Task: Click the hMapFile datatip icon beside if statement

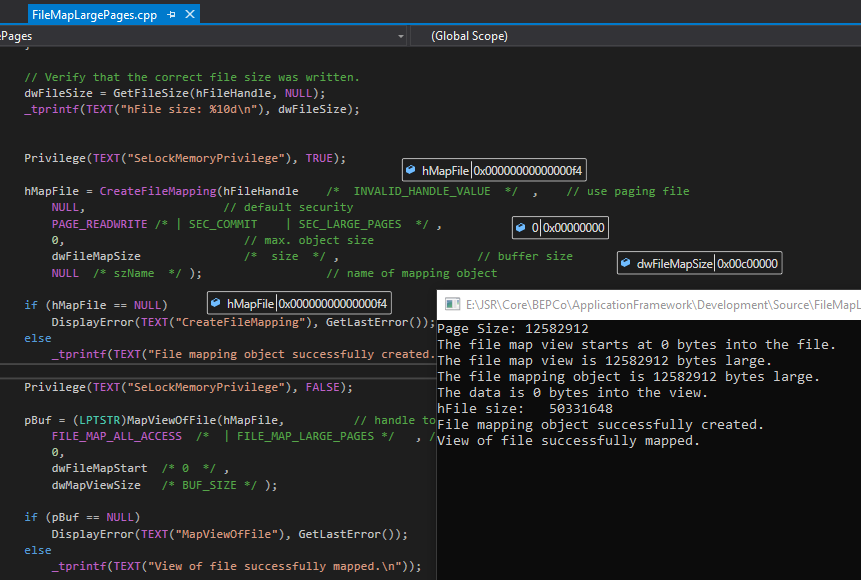Action: (216, 303)
